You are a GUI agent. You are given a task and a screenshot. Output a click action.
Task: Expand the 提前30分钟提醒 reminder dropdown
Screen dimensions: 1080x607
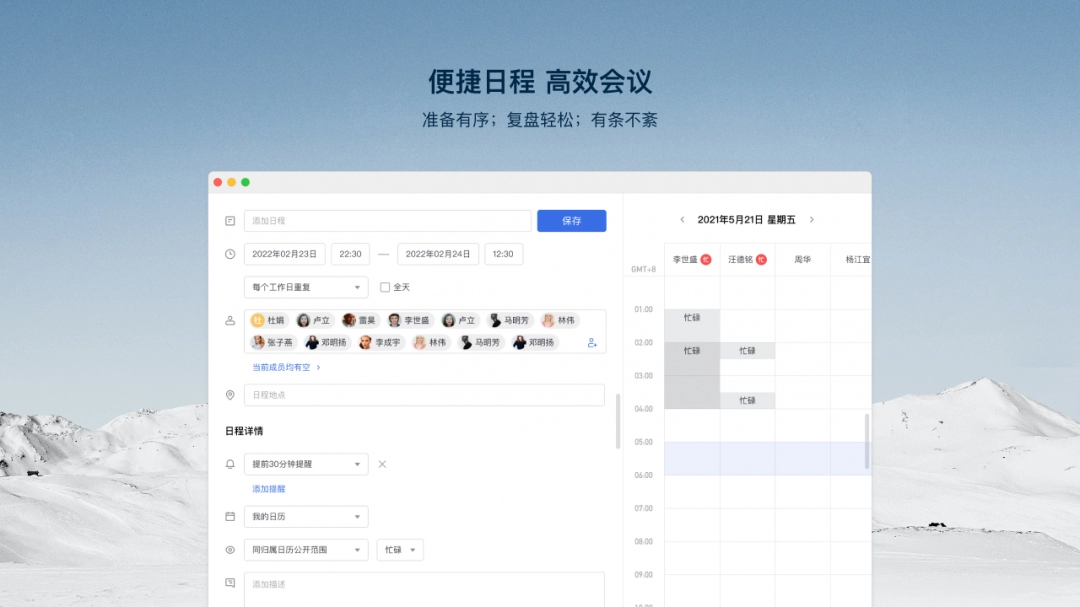305,464
